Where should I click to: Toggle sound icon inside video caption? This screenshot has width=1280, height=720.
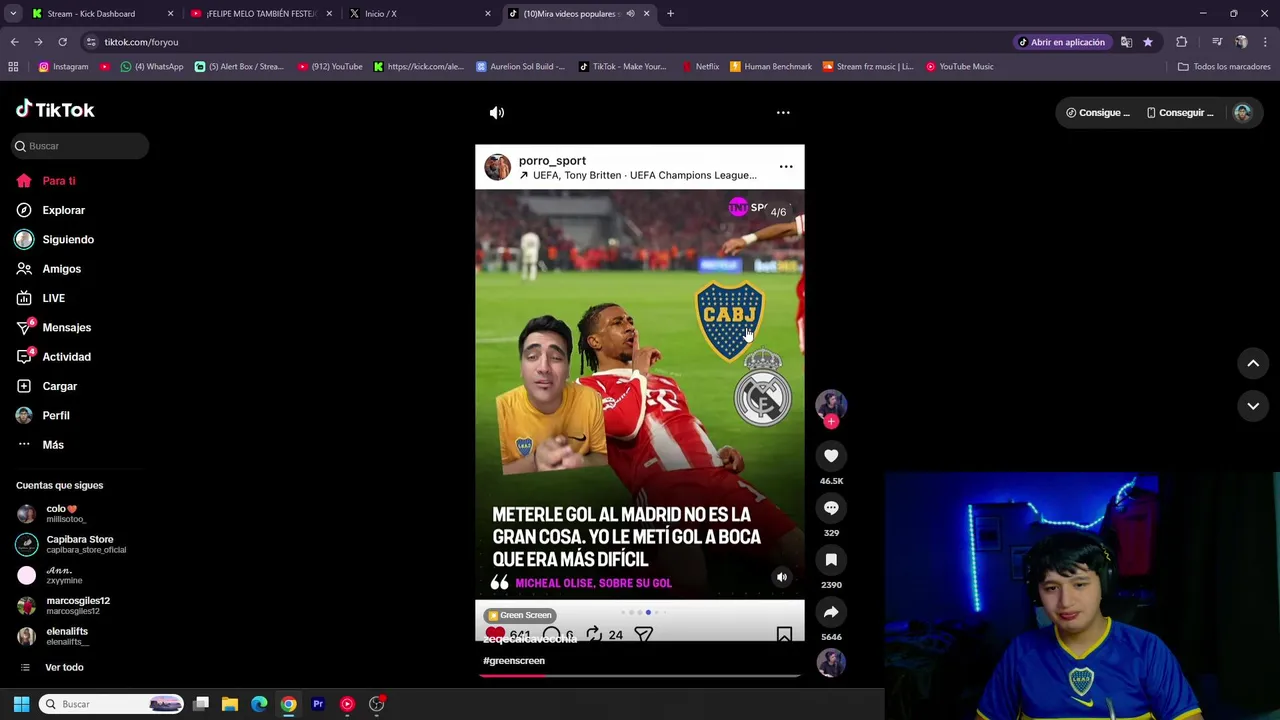coord(782,577)
